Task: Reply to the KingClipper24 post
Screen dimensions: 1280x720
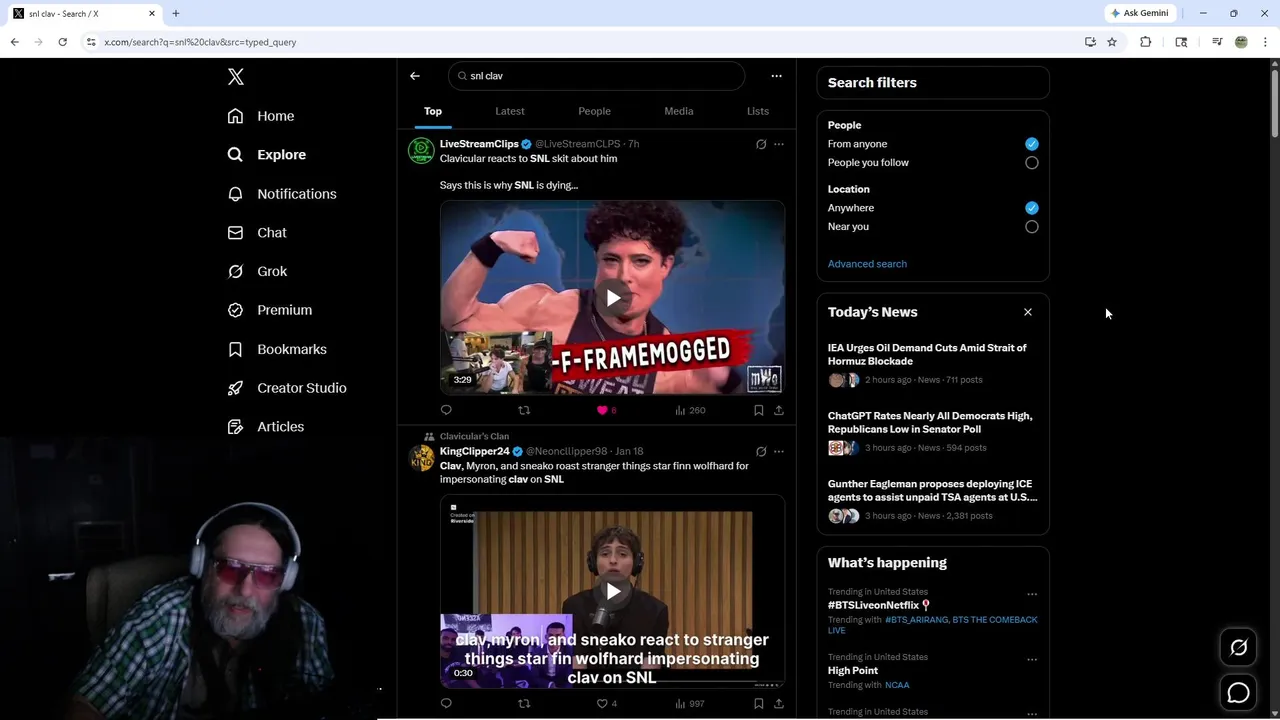Action: [446, 704]
